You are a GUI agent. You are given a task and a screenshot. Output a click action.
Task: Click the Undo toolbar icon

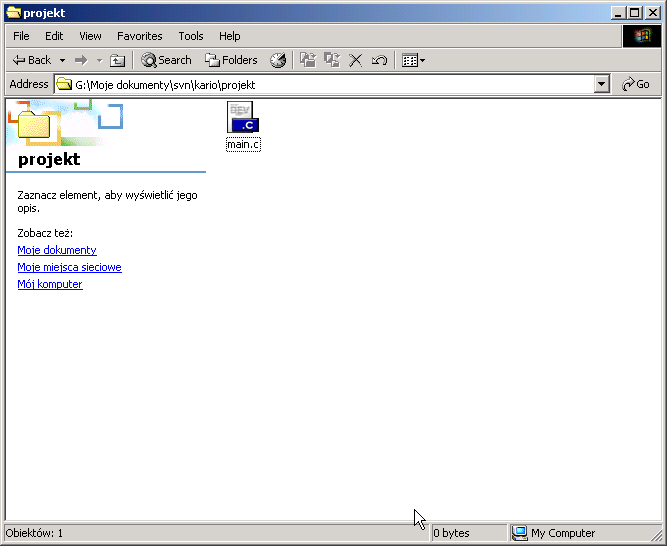click(x=379, y=60)
